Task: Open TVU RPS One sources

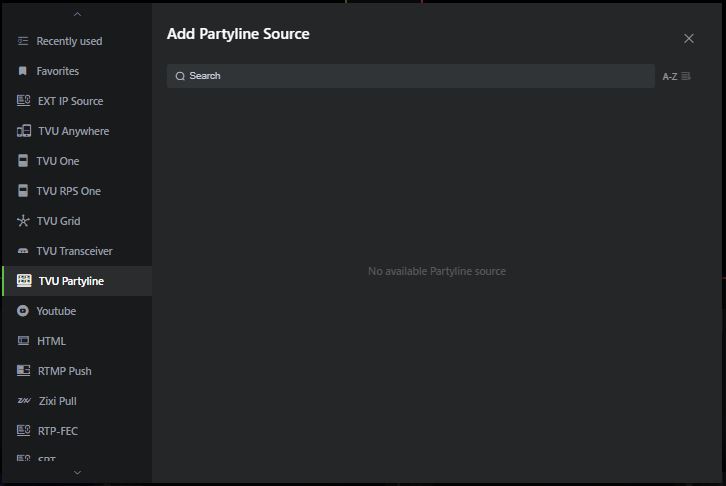Action: pyautogui.click(x=77, y=191)
